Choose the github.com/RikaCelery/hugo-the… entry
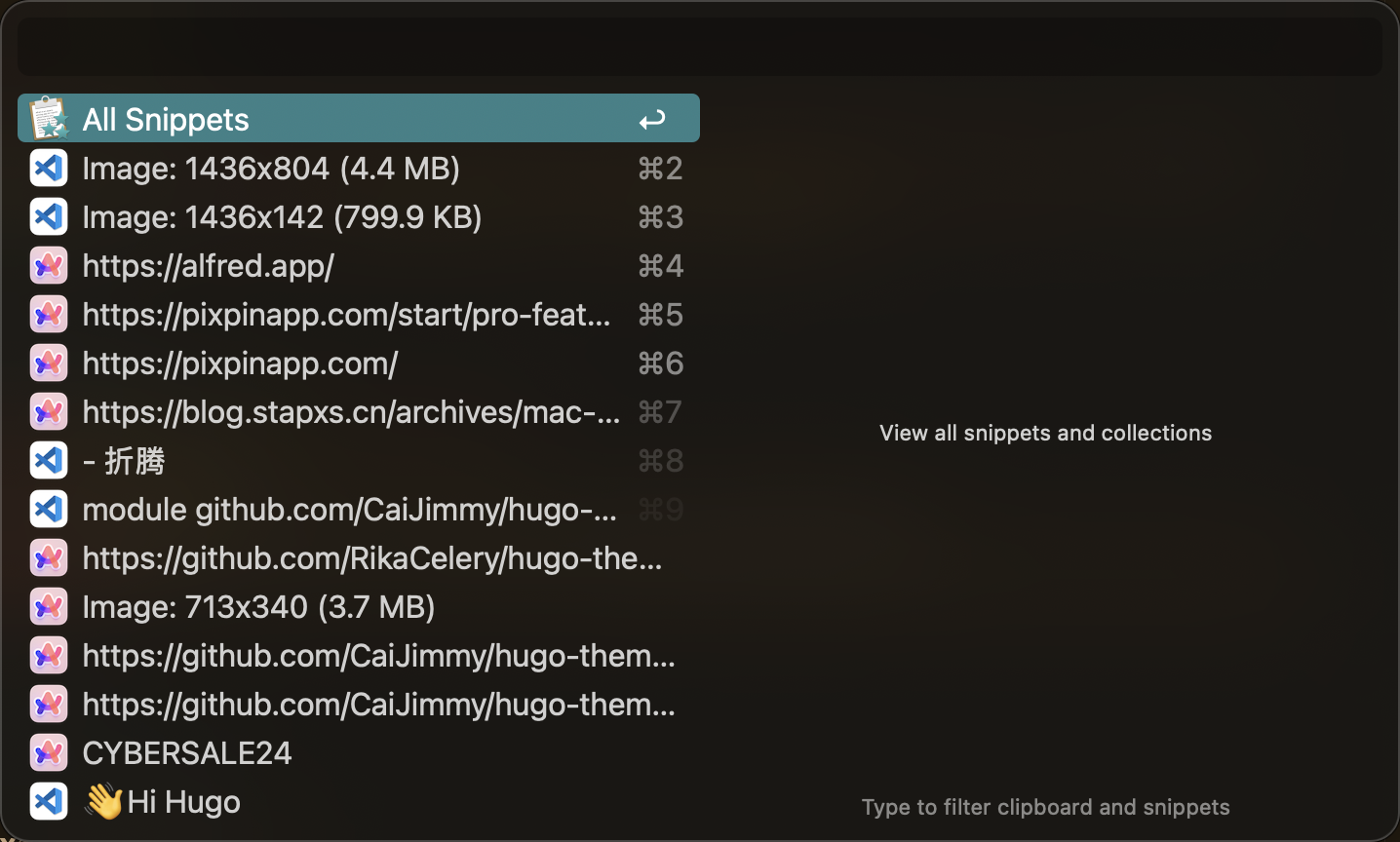 [x=372, y=558]
